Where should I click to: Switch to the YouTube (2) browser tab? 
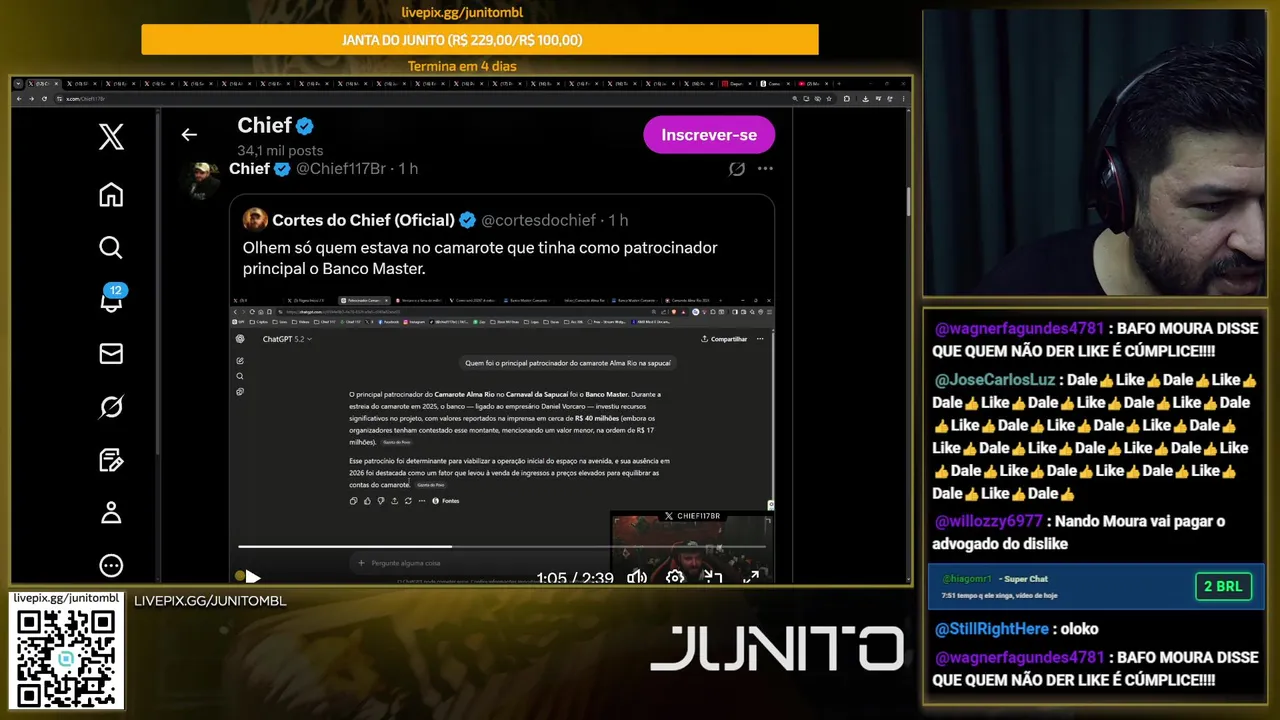[x=812, y=84]
